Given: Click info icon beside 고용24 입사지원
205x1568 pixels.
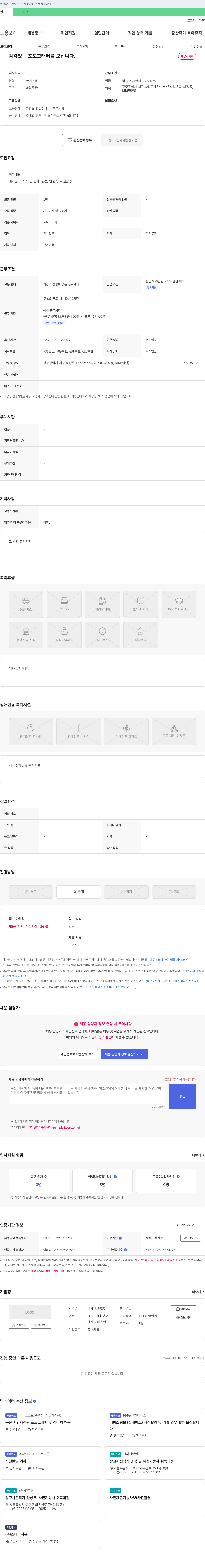Looking at the screenshot, I should [x=178, y=1177].
